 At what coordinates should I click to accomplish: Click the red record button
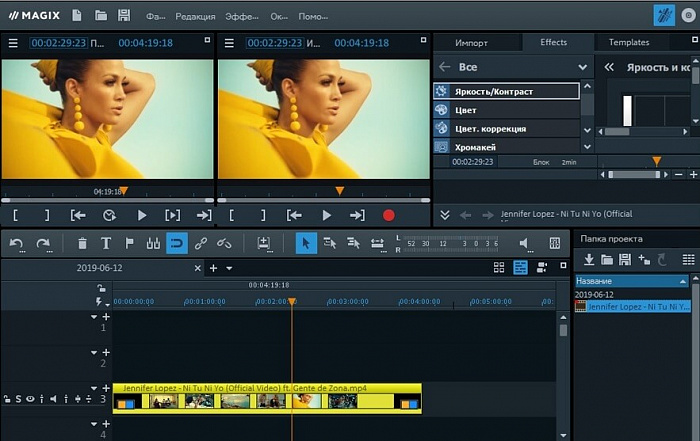tap(389, 215)
